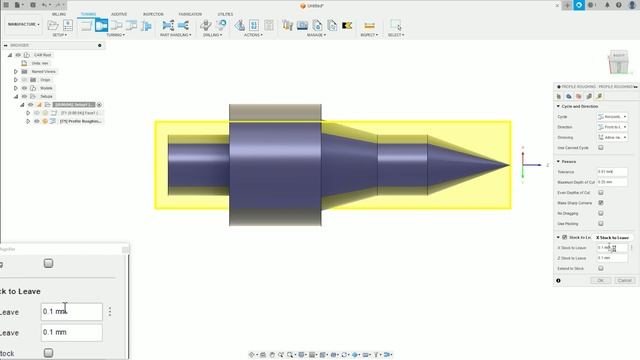Screen dimensions: 640x360
Task: Switch to the FABRICATION tab
Action: [190, 14]
